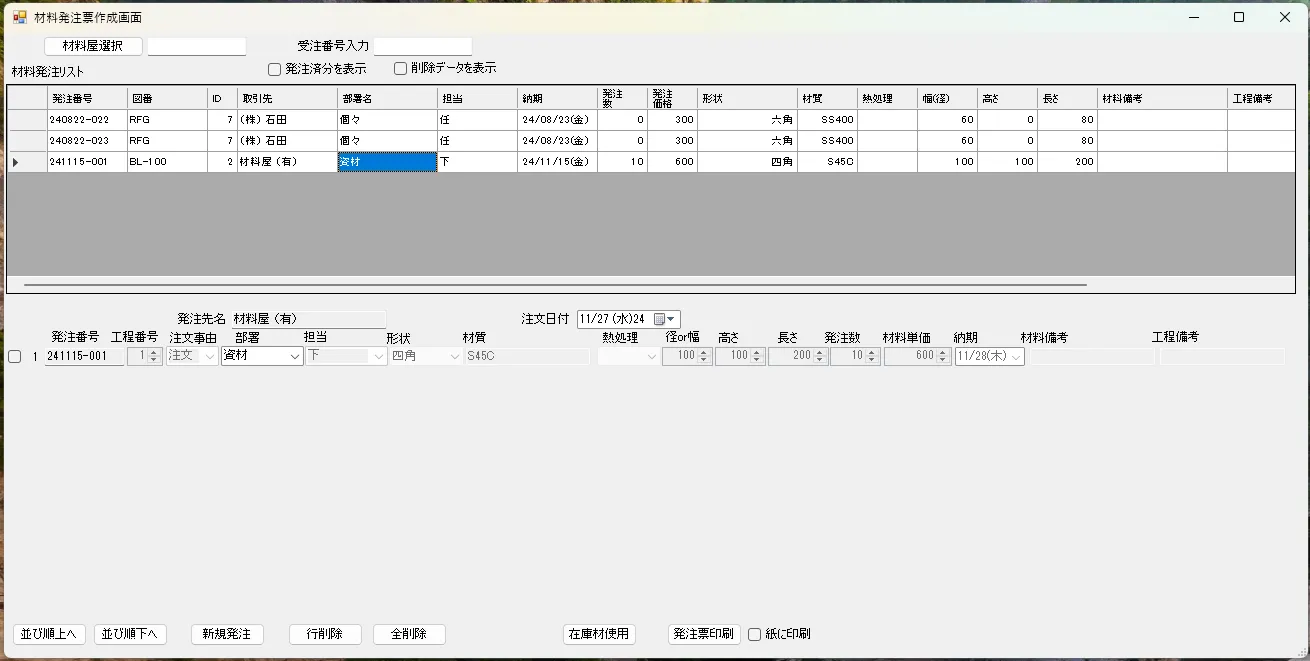Click the 新規発注 button
1310x661 pixels.
[227, 634]
